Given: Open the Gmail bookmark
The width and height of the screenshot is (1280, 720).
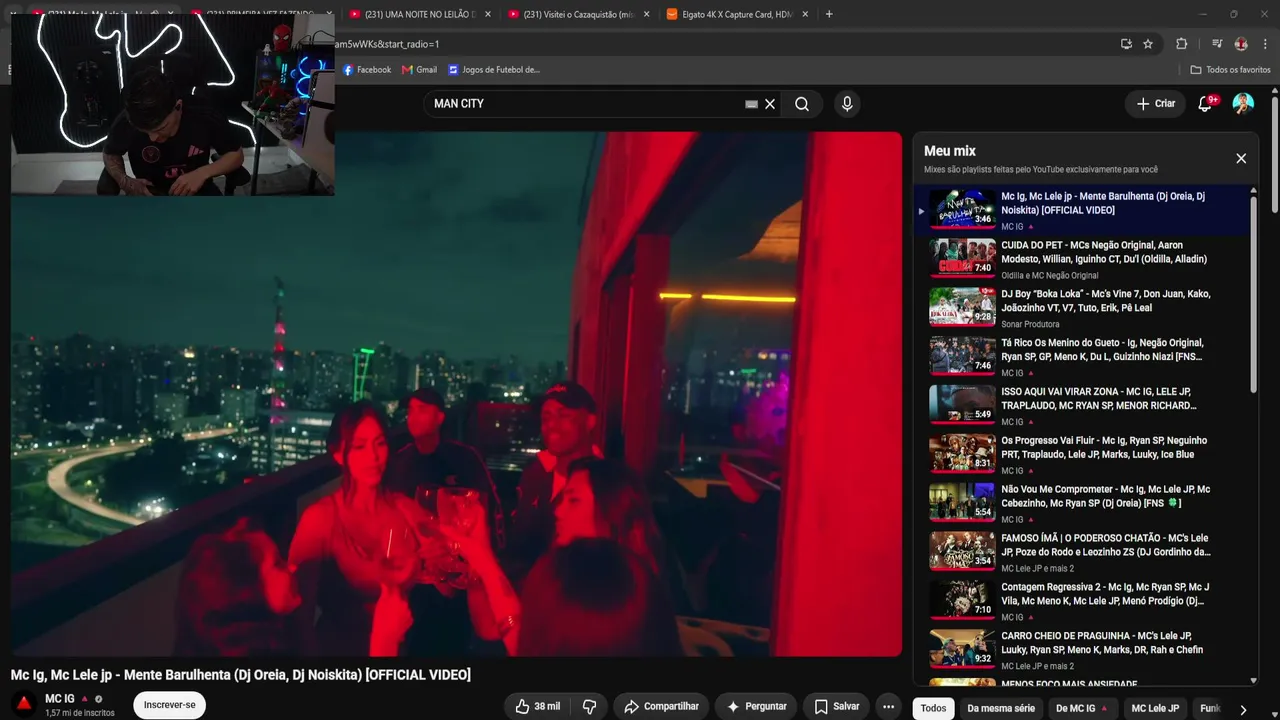Looking at the screenshot, I should click(419, 70).
